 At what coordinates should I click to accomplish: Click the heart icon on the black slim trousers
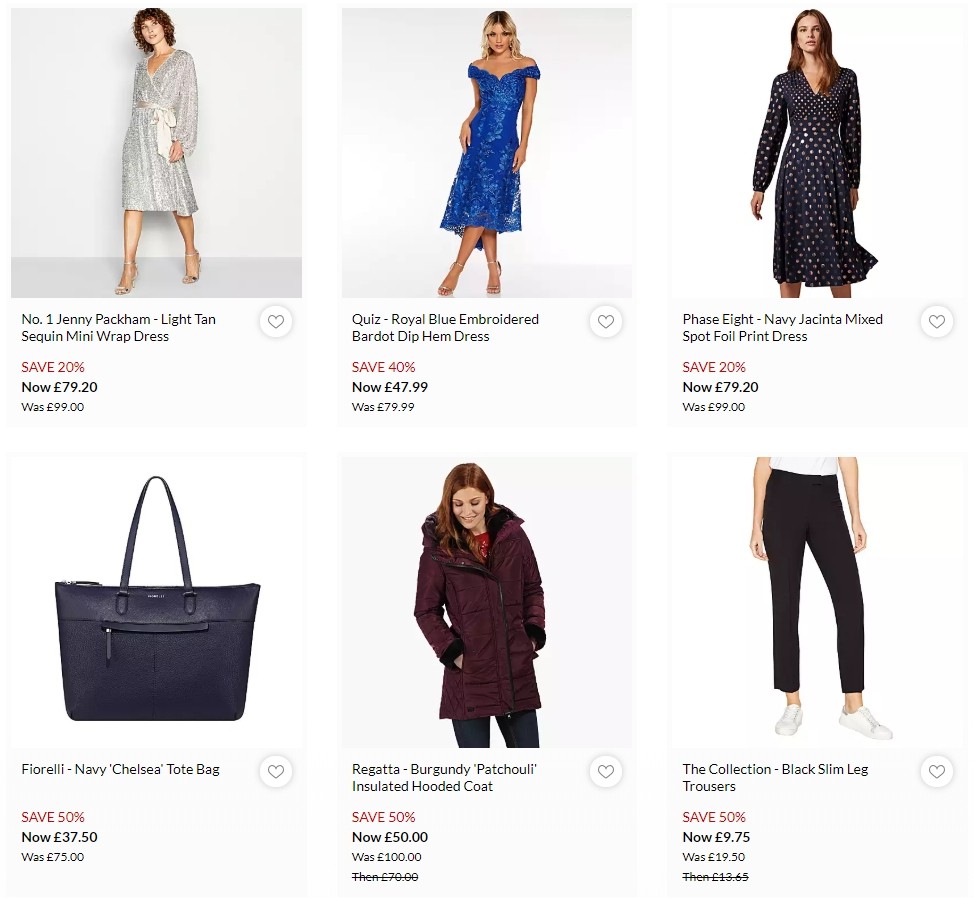tap(937, 772)
